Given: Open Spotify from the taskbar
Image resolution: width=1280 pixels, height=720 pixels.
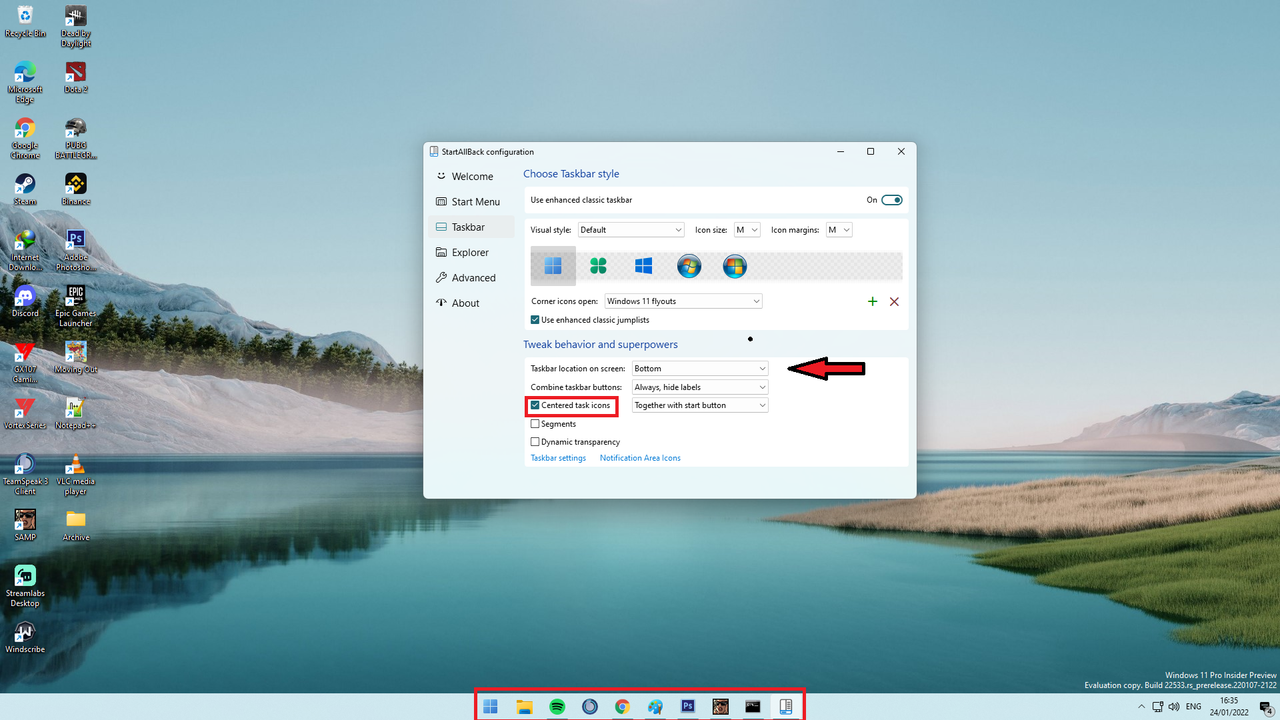Looking at the screenshot, I should coord(557,706).
